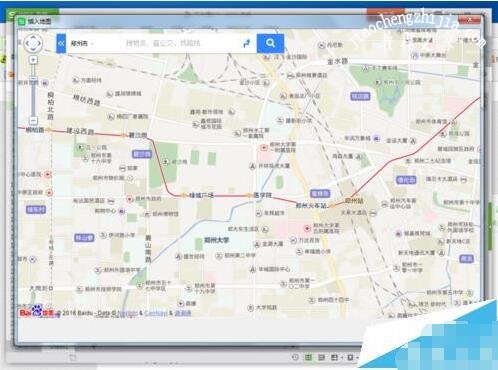
Task: Pan map left with compass left arrow
Action: [x=26, y=43]
